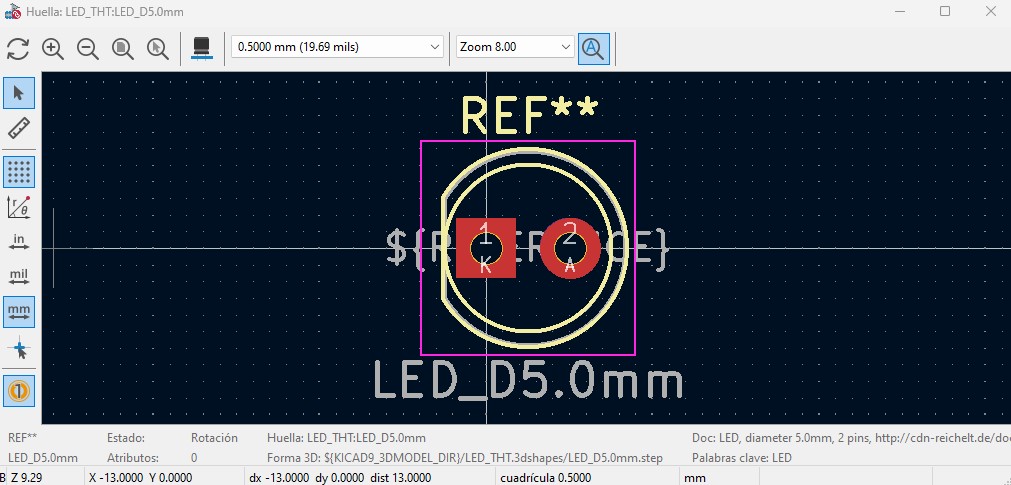Click the Huella: LED_THT:LED_D5.0mm info text
This screenshot has height=485, width=1011.
pyautogui.click(x=346, y=438)
